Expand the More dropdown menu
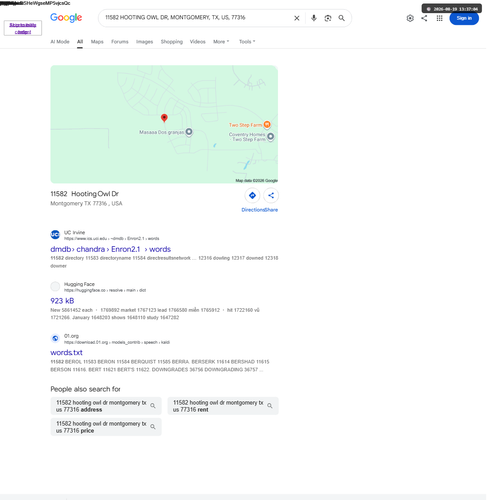This screenshot has height=500, width=492. 221,42
